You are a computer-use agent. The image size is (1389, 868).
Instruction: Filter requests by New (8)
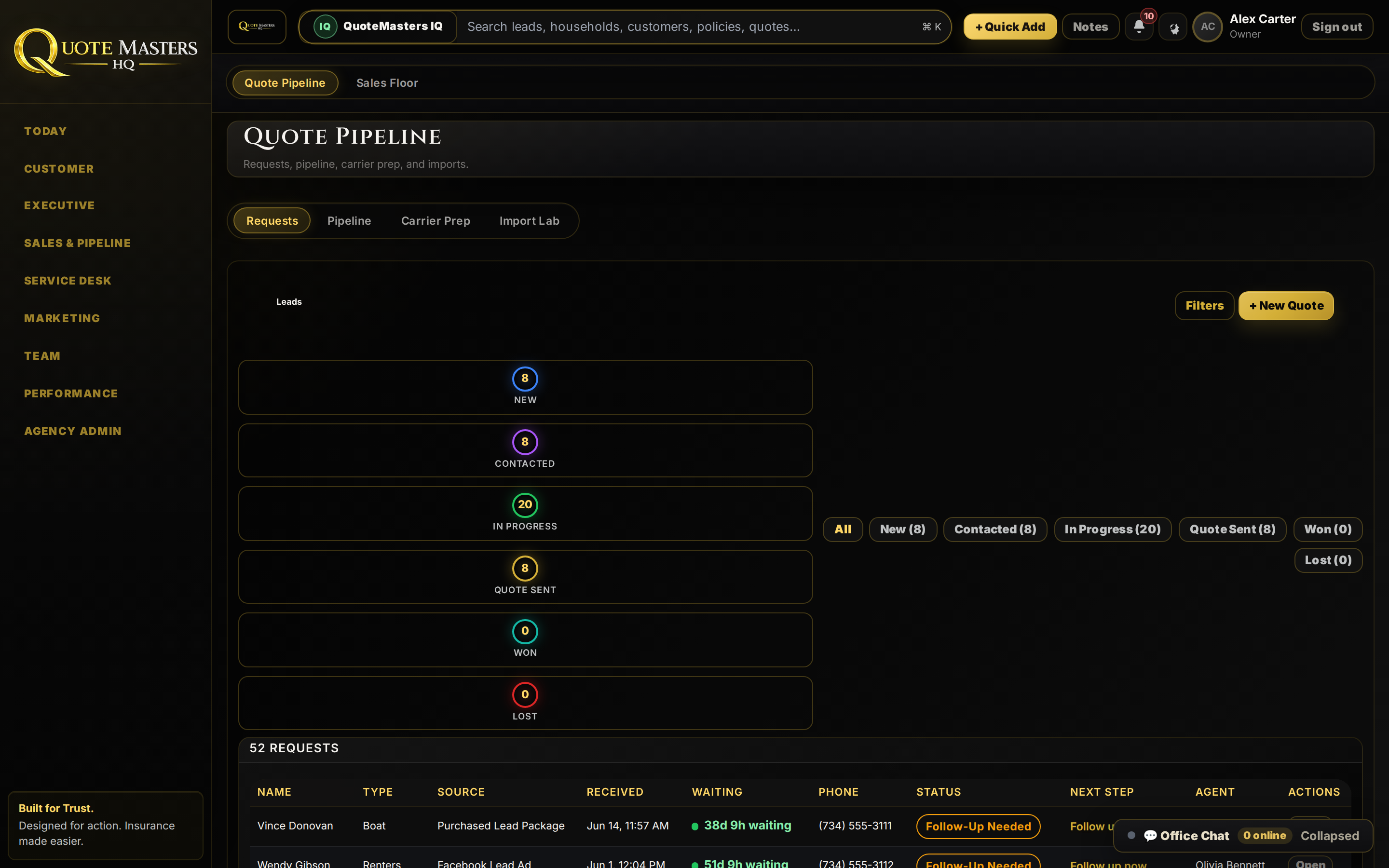pos(902,529)
